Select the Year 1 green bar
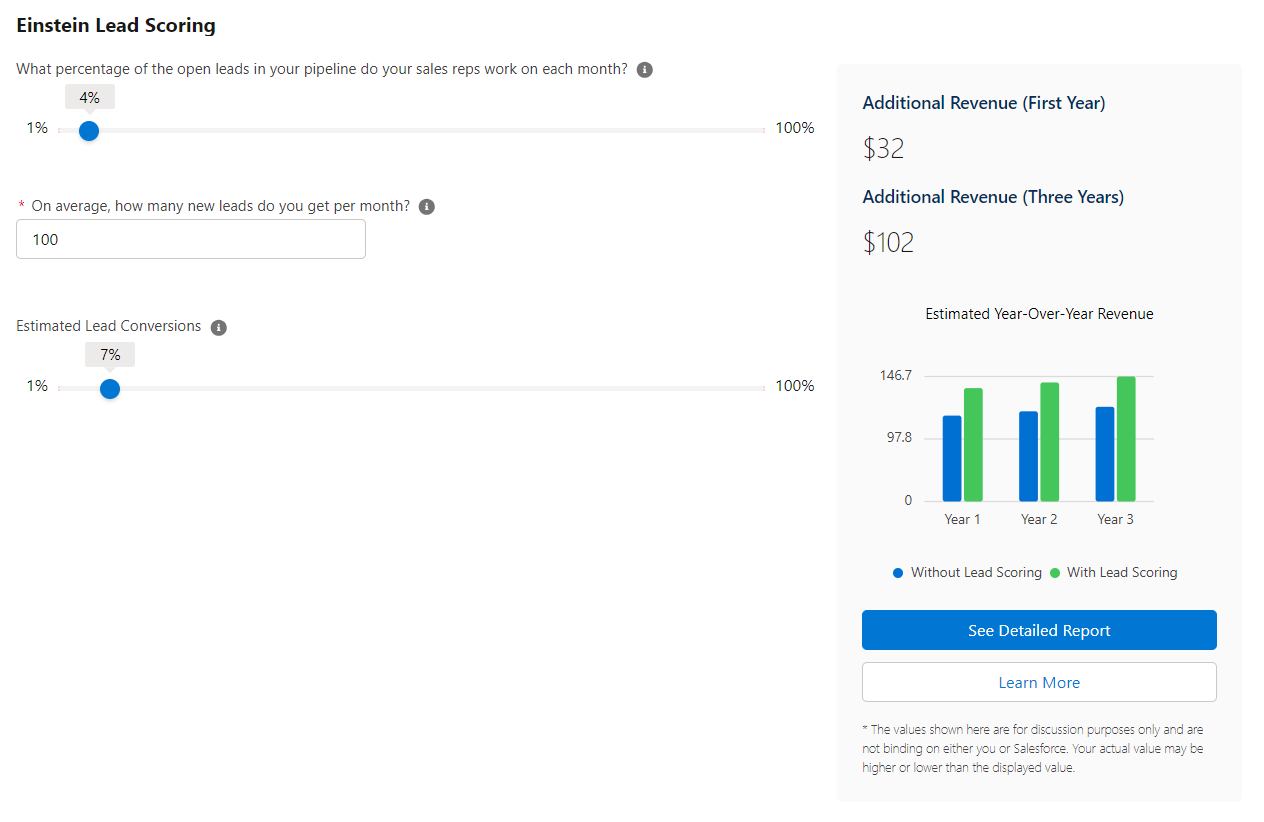 [x=973, y=445]
